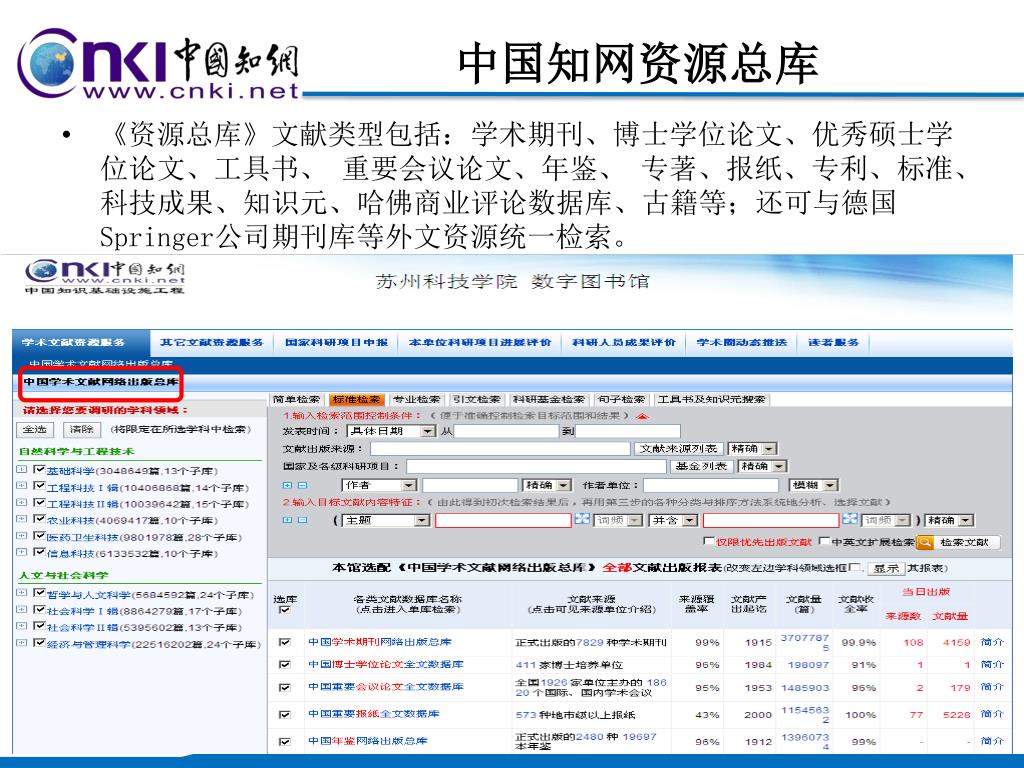Expand the 社会科学 II 辑 tree node

point(22,626)
